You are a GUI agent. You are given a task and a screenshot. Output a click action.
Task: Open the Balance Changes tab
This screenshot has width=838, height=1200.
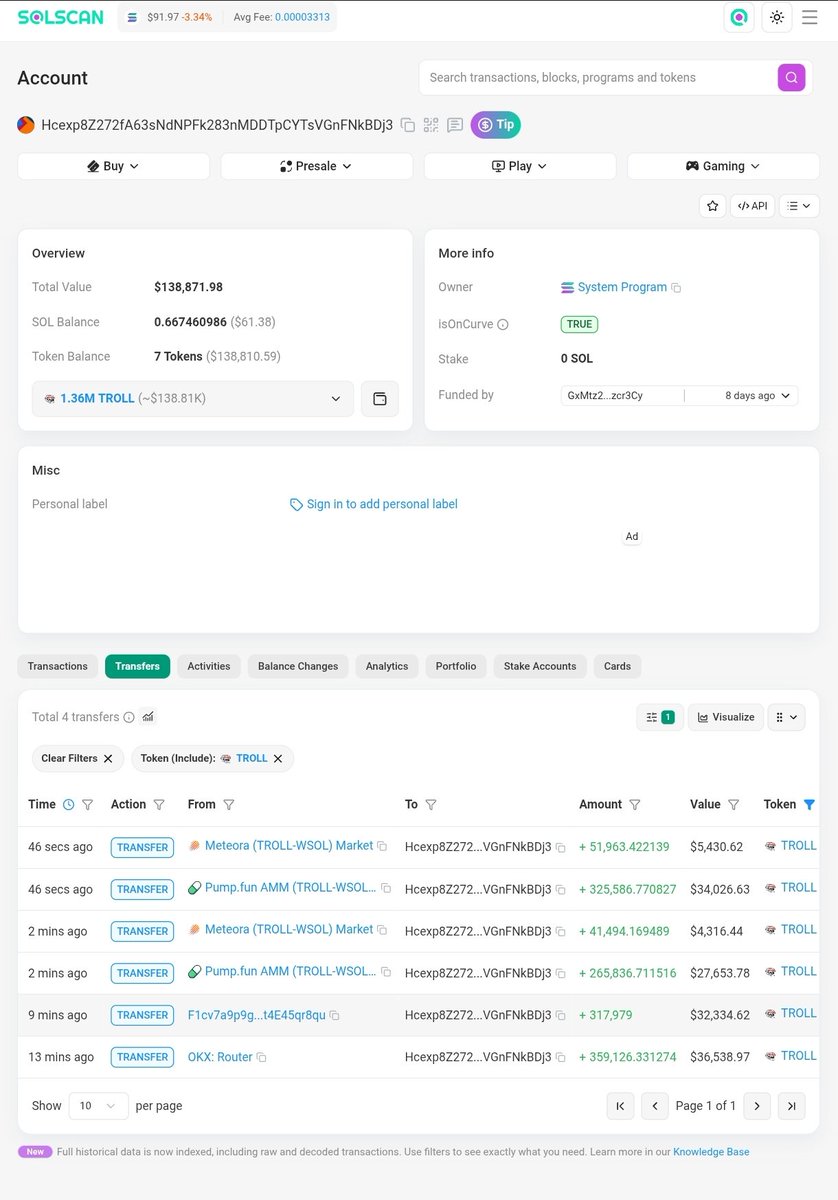pos(298,666)
